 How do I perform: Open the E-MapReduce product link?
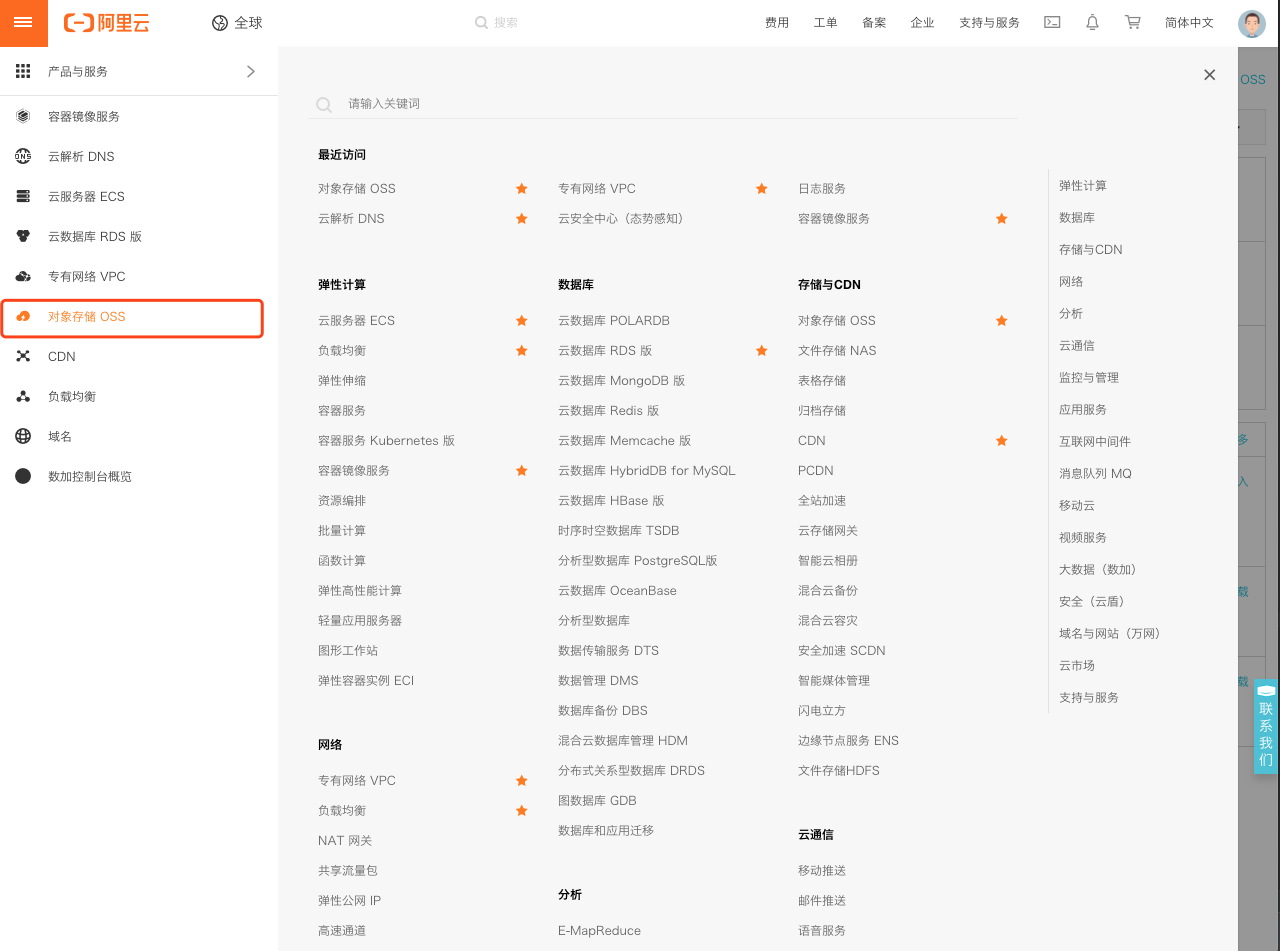point(600,930)
